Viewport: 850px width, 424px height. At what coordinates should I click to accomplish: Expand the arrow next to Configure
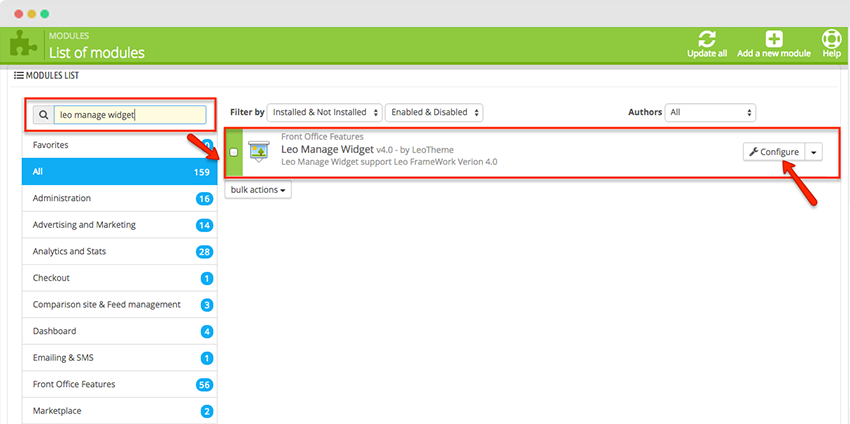pos(814,152)
